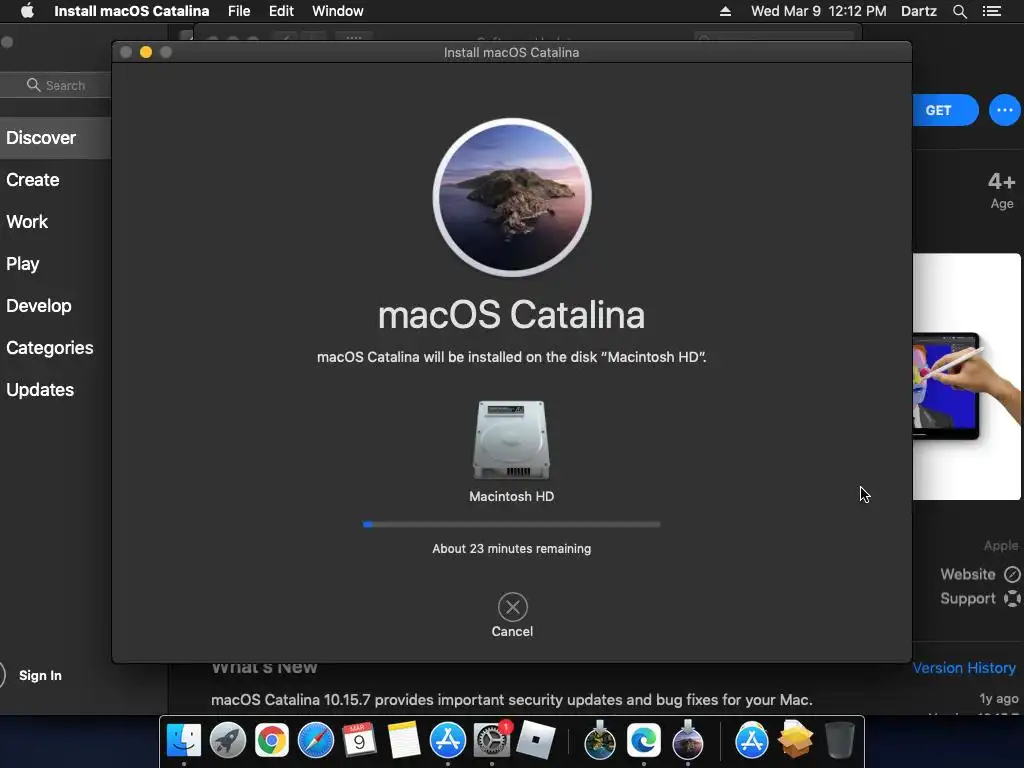Image resolution: width=1024 pixels, height=768 pixels.
Task: Open Roblox icon in Dock
Action: 536,741
